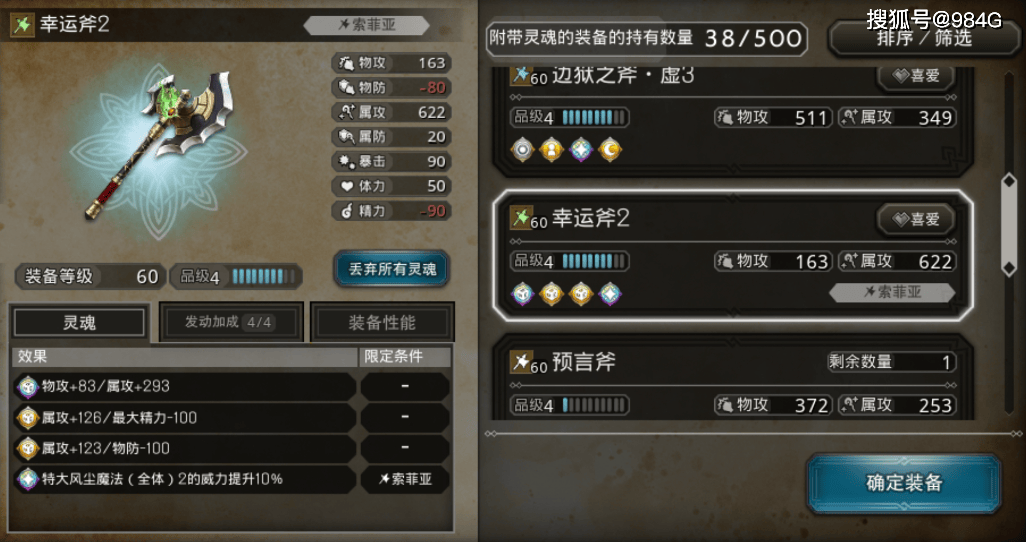Click the equipment list scrollbar handle
Screen dimensions: 1026x542
(x=1008, y=226)
